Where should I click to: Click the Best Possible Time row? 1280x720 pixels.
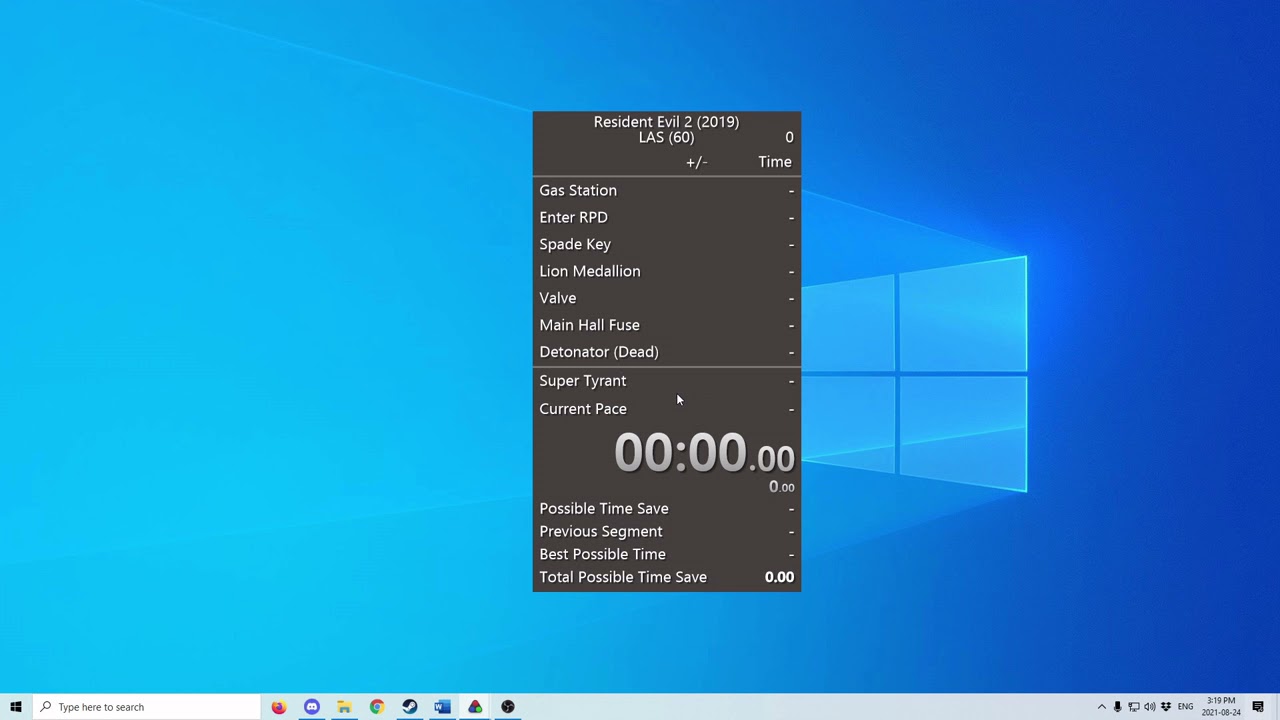667,555
